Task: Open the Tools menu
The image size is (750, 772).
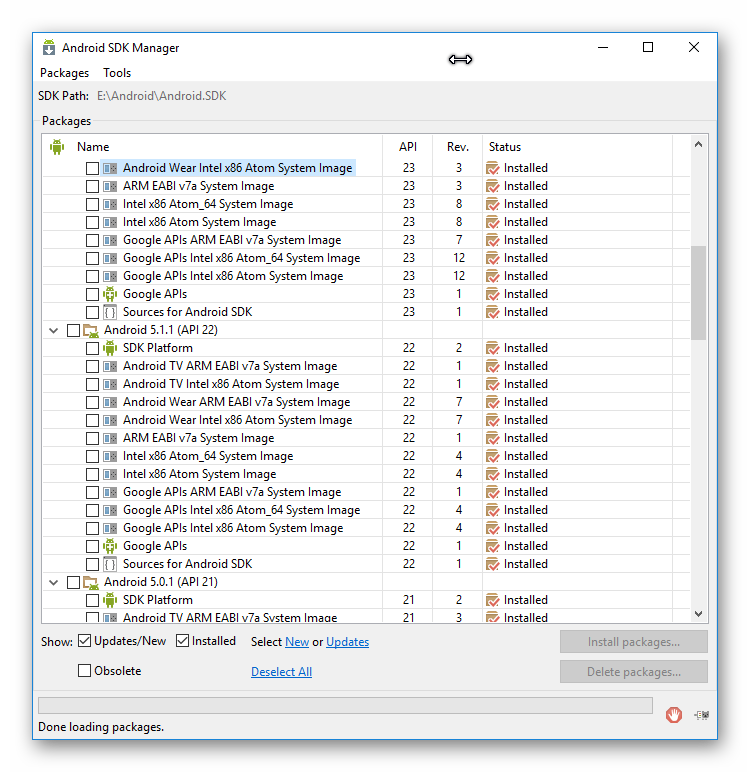Action: click(117, 73)
